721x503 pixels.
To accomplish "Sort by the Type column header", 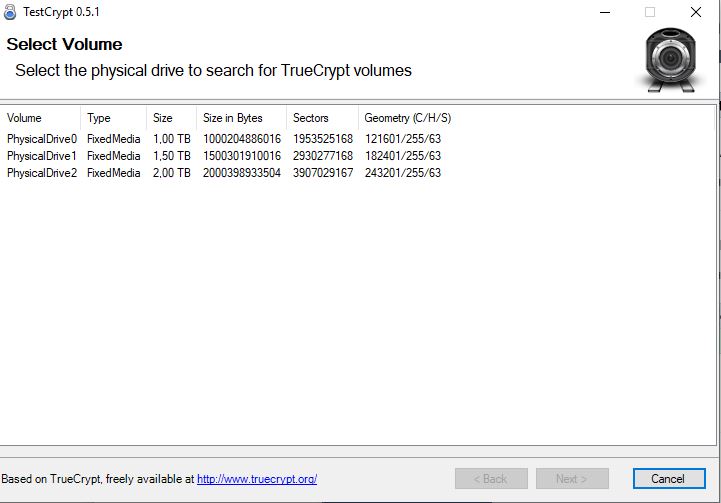I will pyautogui.click(x=114, y=118).
